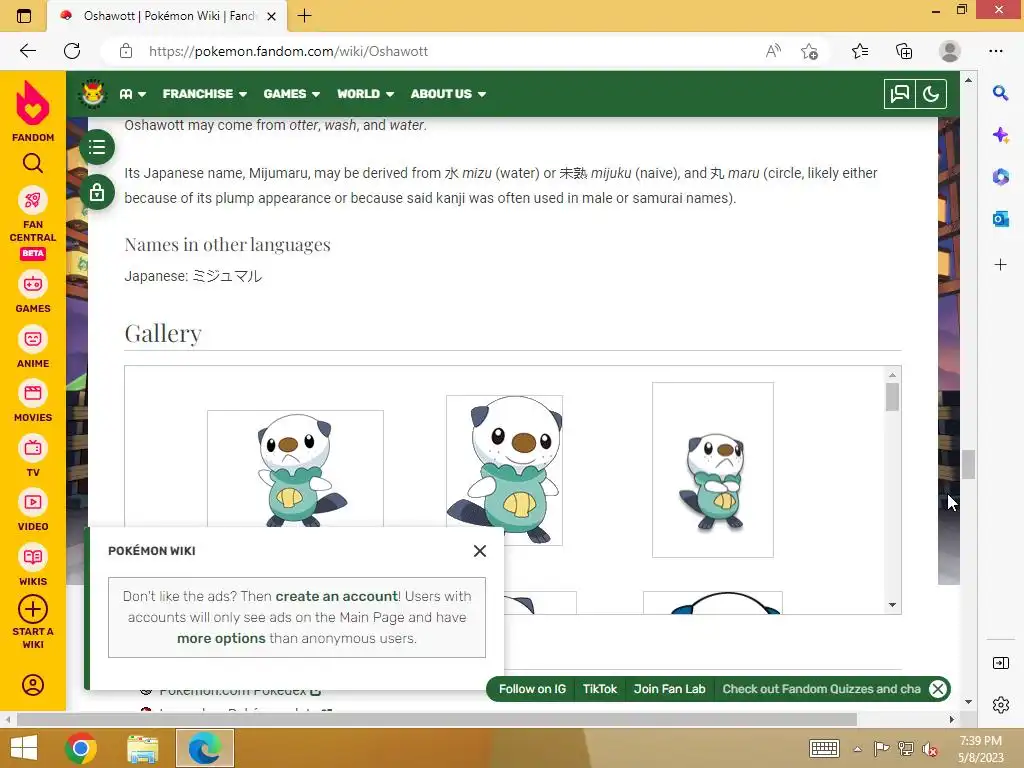Open the Anime icon in sidebar

pyautogui.click(x=33, y=339)
